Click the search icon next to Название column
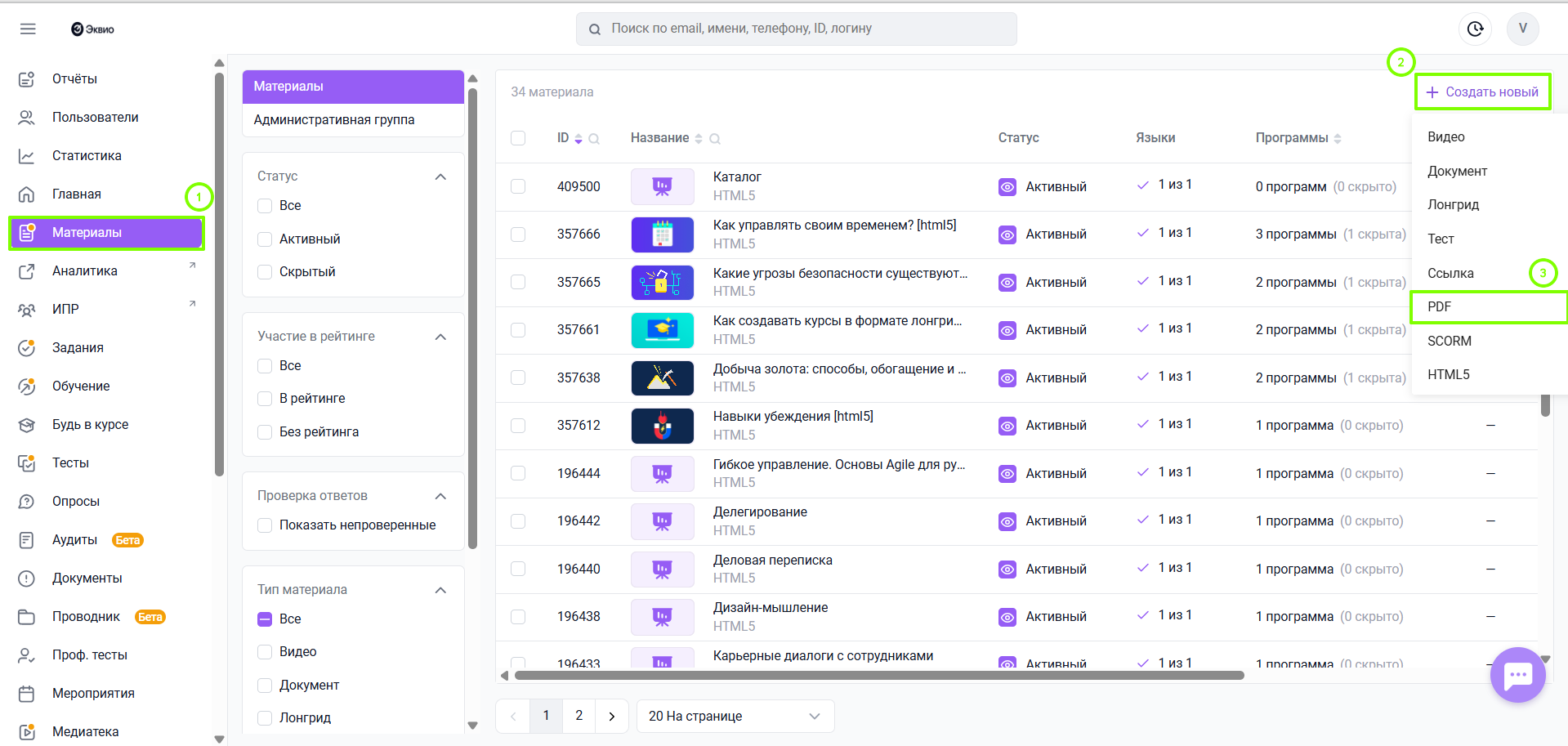This screenshot has width=1568, height=746. click(x=715, y=139)
